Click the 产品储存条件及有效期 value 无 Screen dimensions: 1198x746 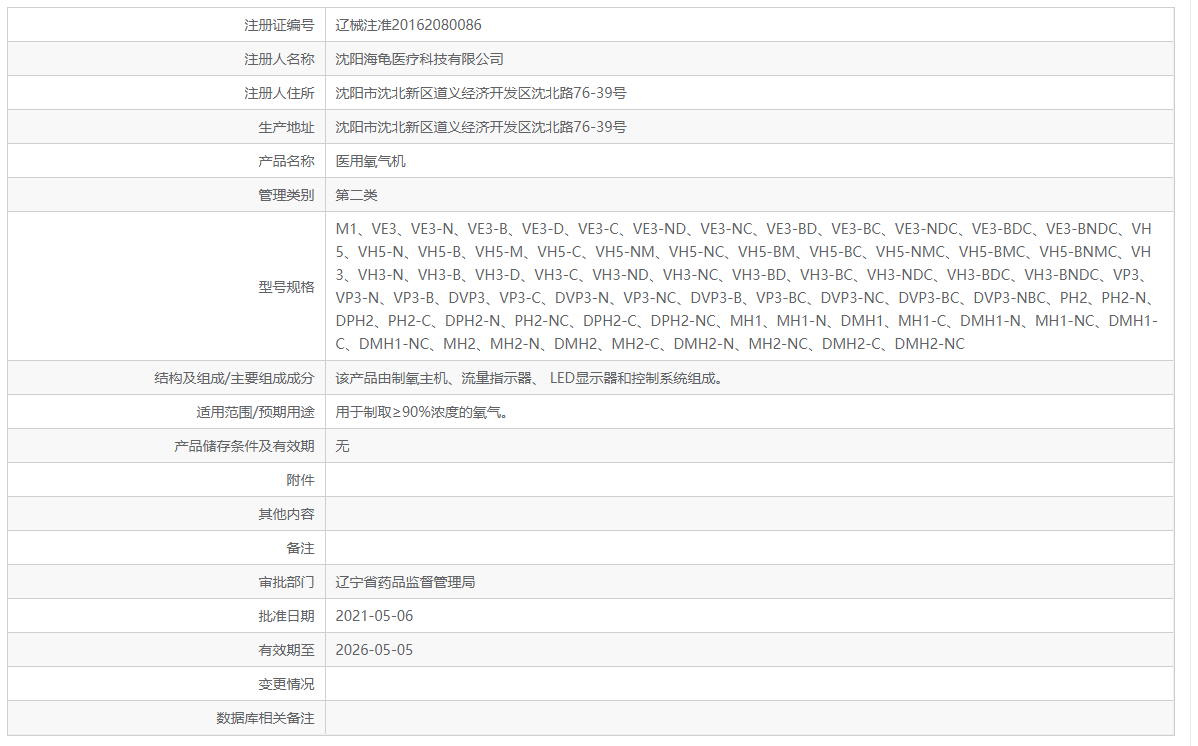click(340, 445)
